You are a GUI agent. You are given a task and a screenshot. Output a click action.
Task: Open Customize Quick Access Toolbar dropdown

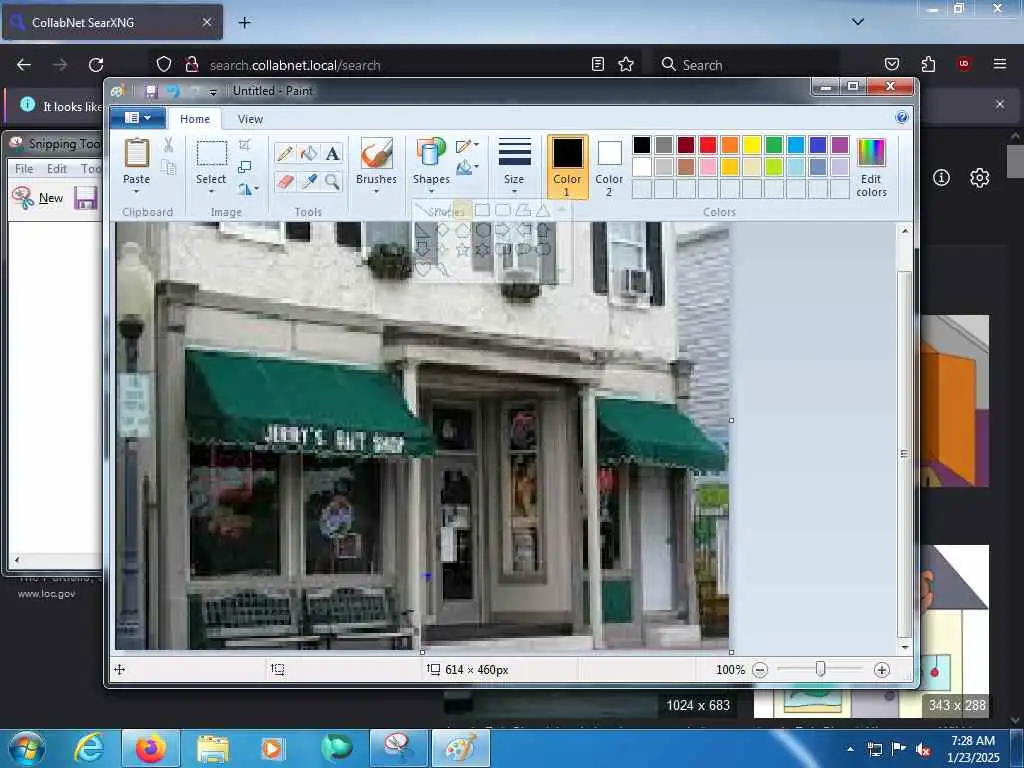[213, 92]
